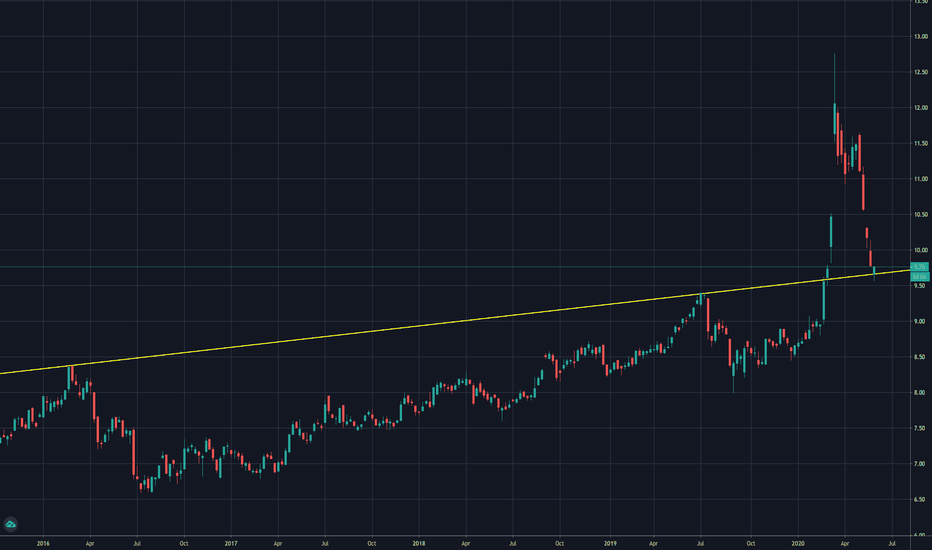Click the 7.00 price axis label

coord(921,464)
